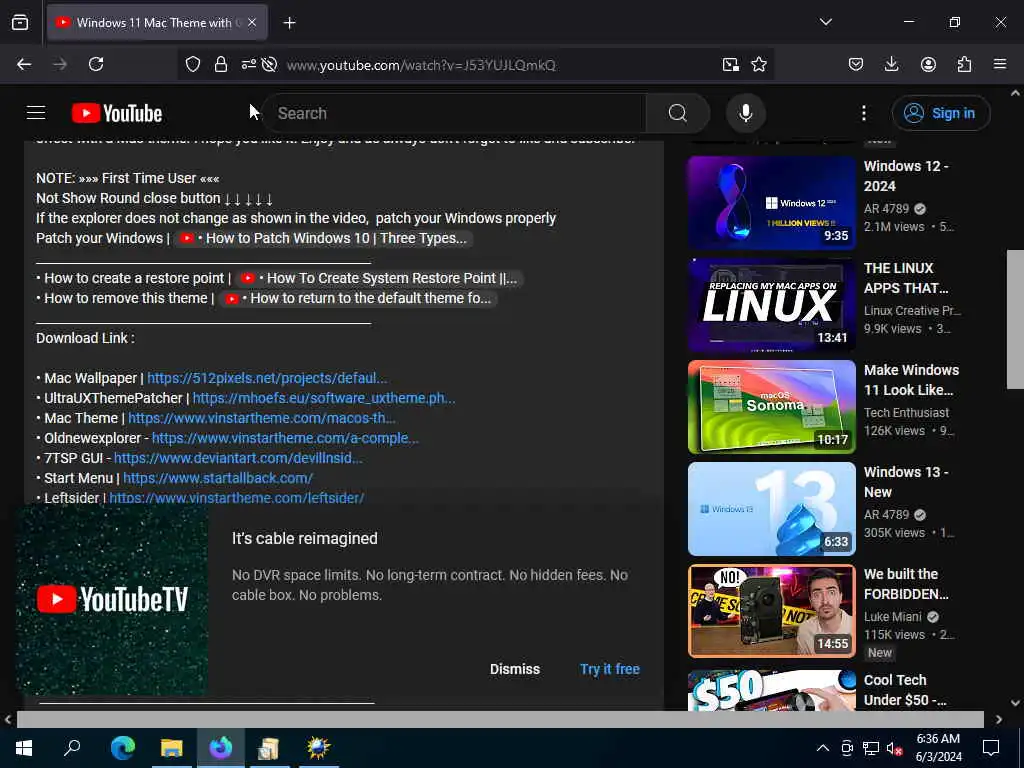Sign in to YouTube
1024x768 pixels.
(x=940, y=113)
